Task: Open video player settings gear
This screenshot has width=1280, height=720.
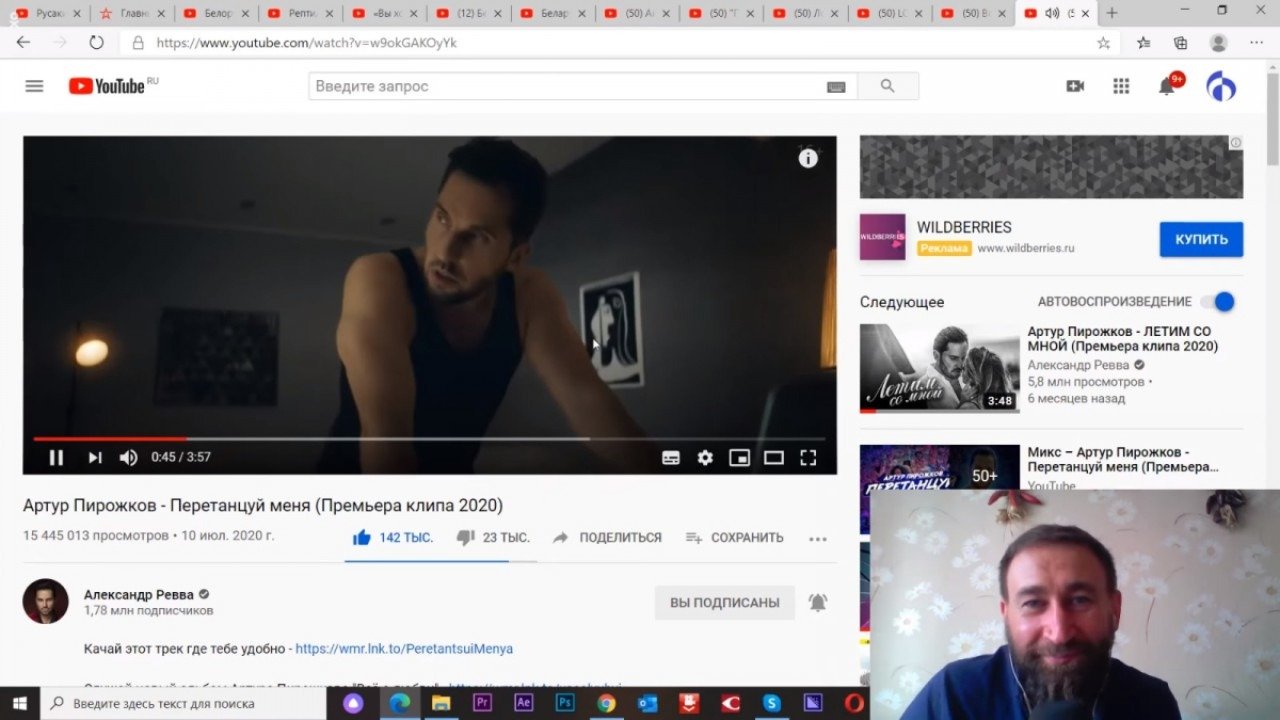Action: tap(705, 457)
